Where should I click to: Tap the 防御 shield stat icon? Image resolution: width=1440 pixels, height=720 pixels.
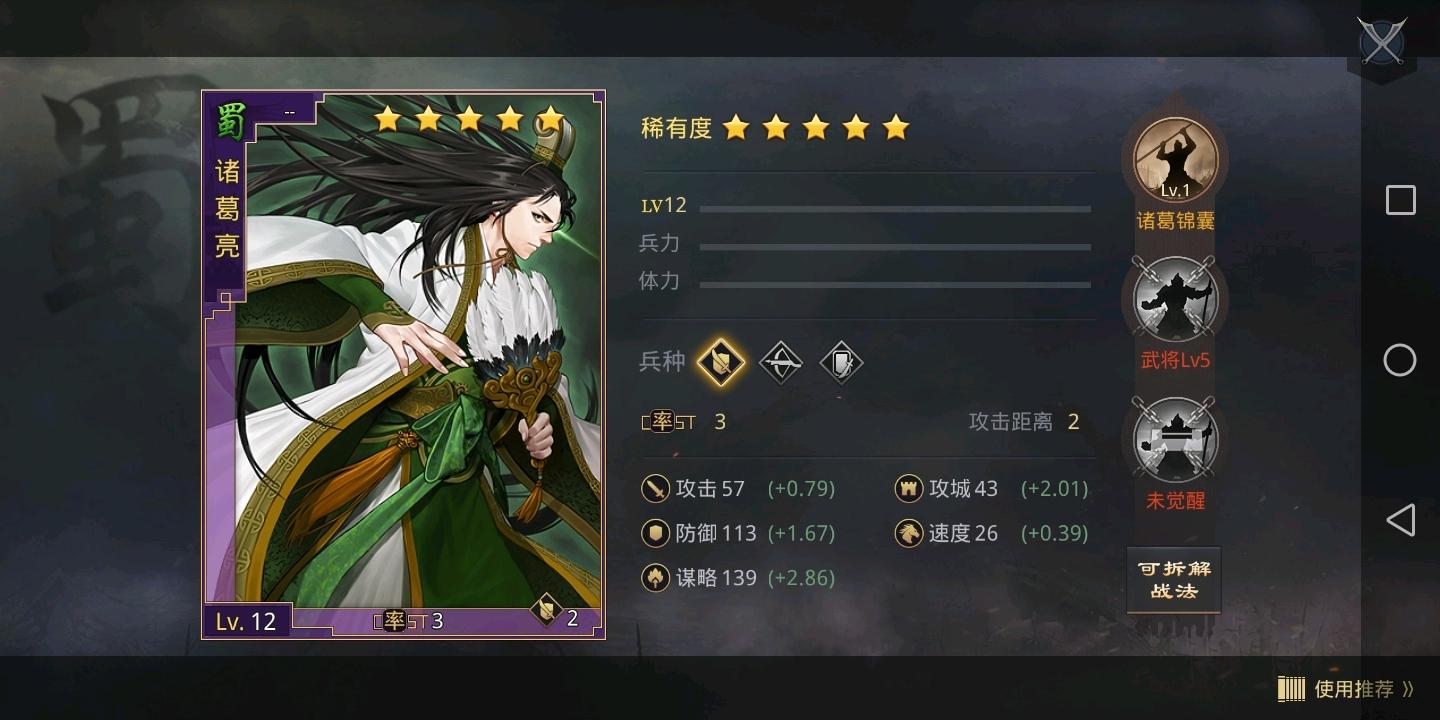655,533
